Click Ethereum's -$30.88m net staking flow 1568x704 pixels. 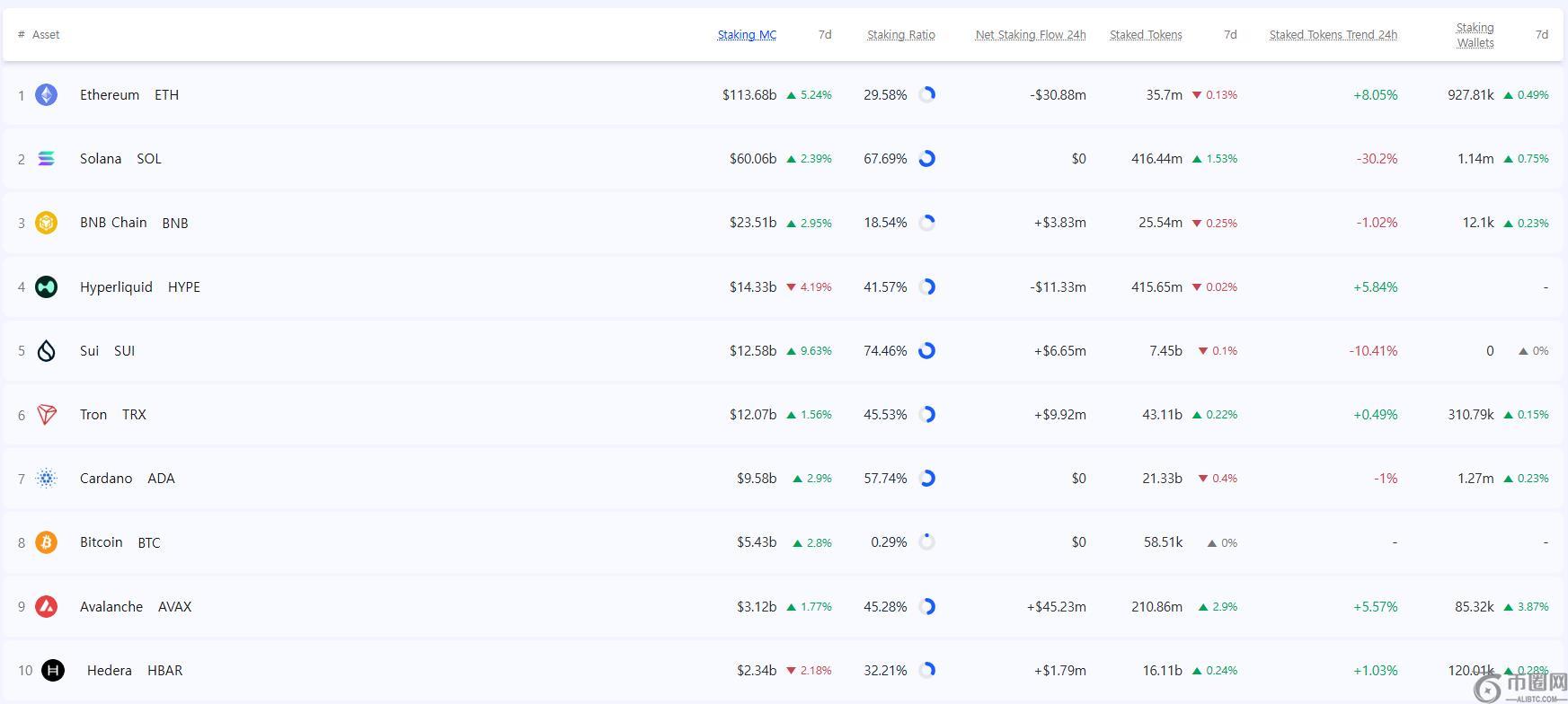(x=1058, y=95)
